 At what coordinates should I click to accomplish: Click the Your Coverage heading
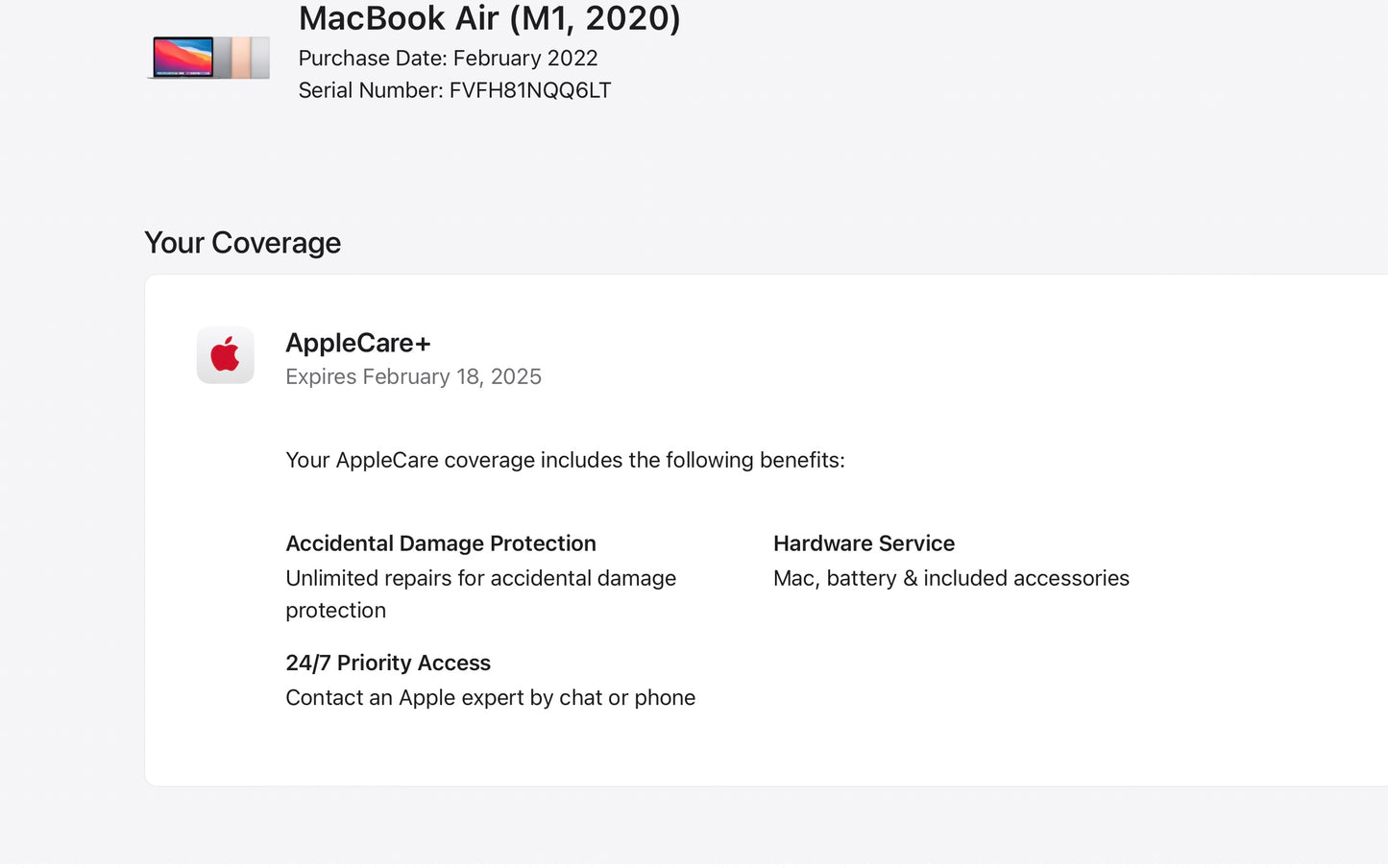coord(242,243)
